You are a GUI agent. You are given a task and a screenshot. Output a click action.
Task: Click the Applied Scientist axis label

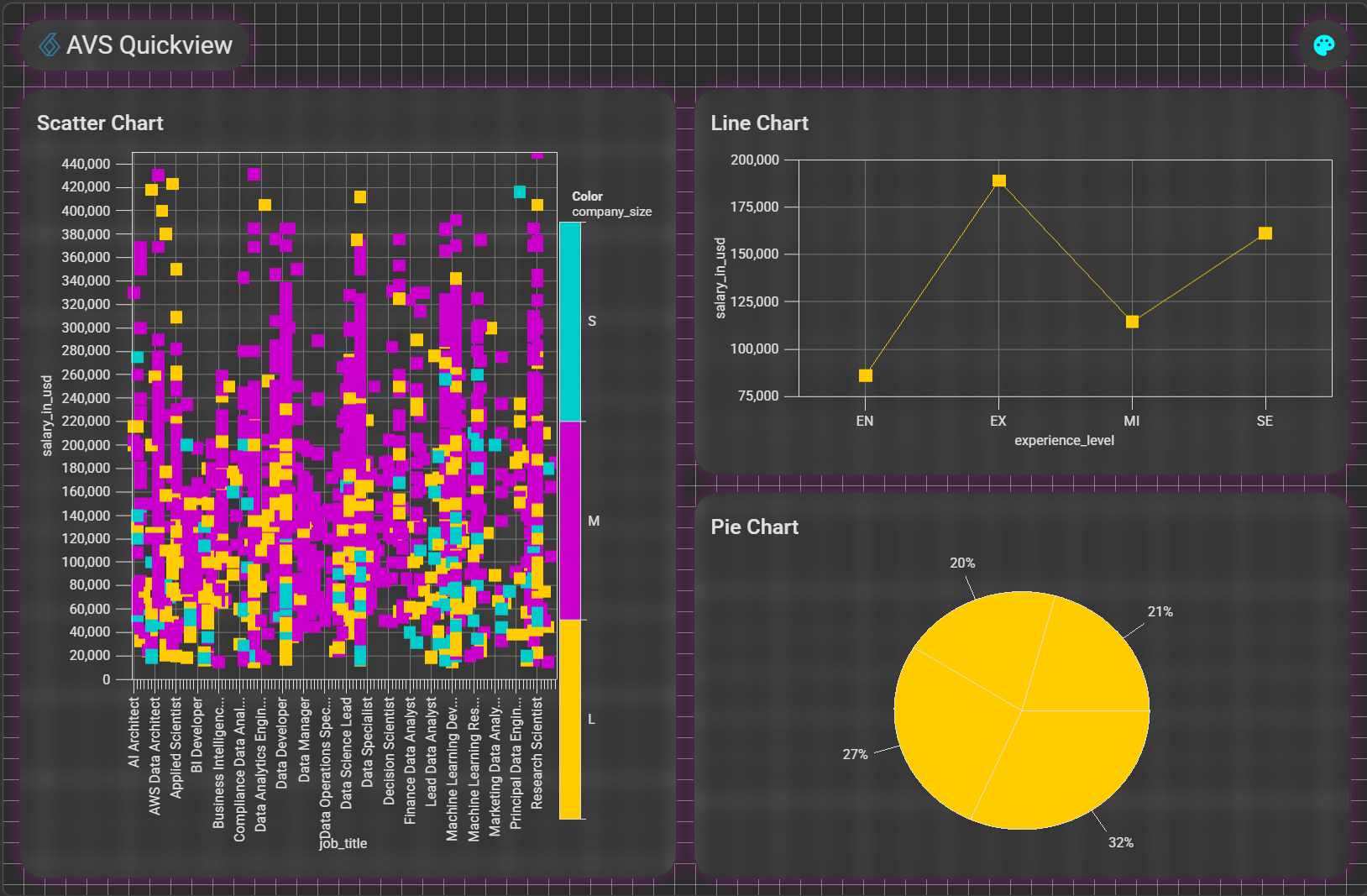(175, 747)
